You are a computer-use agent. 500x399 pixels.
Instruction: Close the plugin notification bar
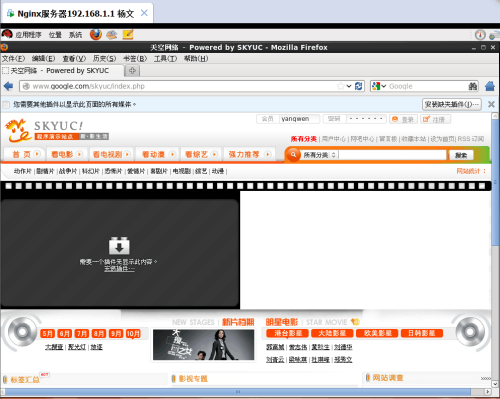pyautogui.click(x=491, y=104)
